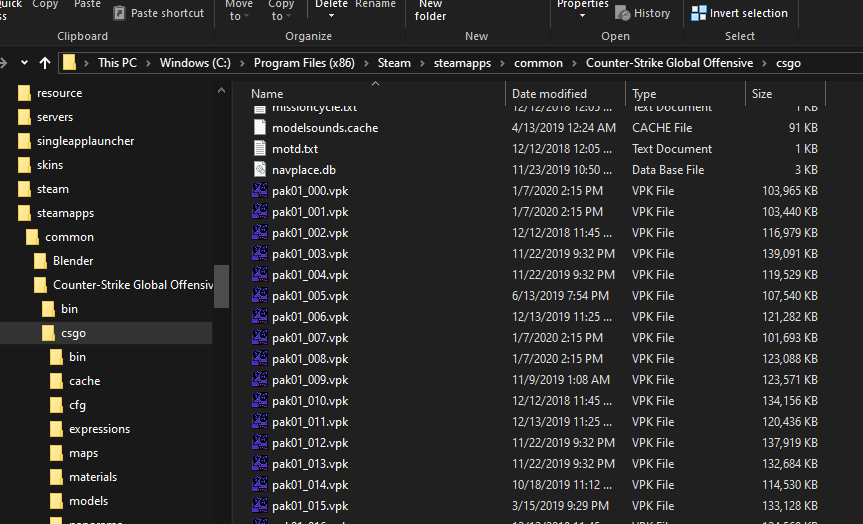Open the chevron after Counter-Strike Global Offensive breadcrumb
Image resolution: width=863 pixels, height=524 pixels.
764,63
